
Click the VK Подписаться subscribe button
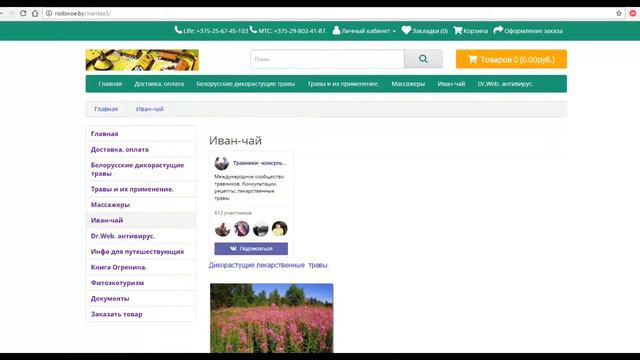[251, 249]
